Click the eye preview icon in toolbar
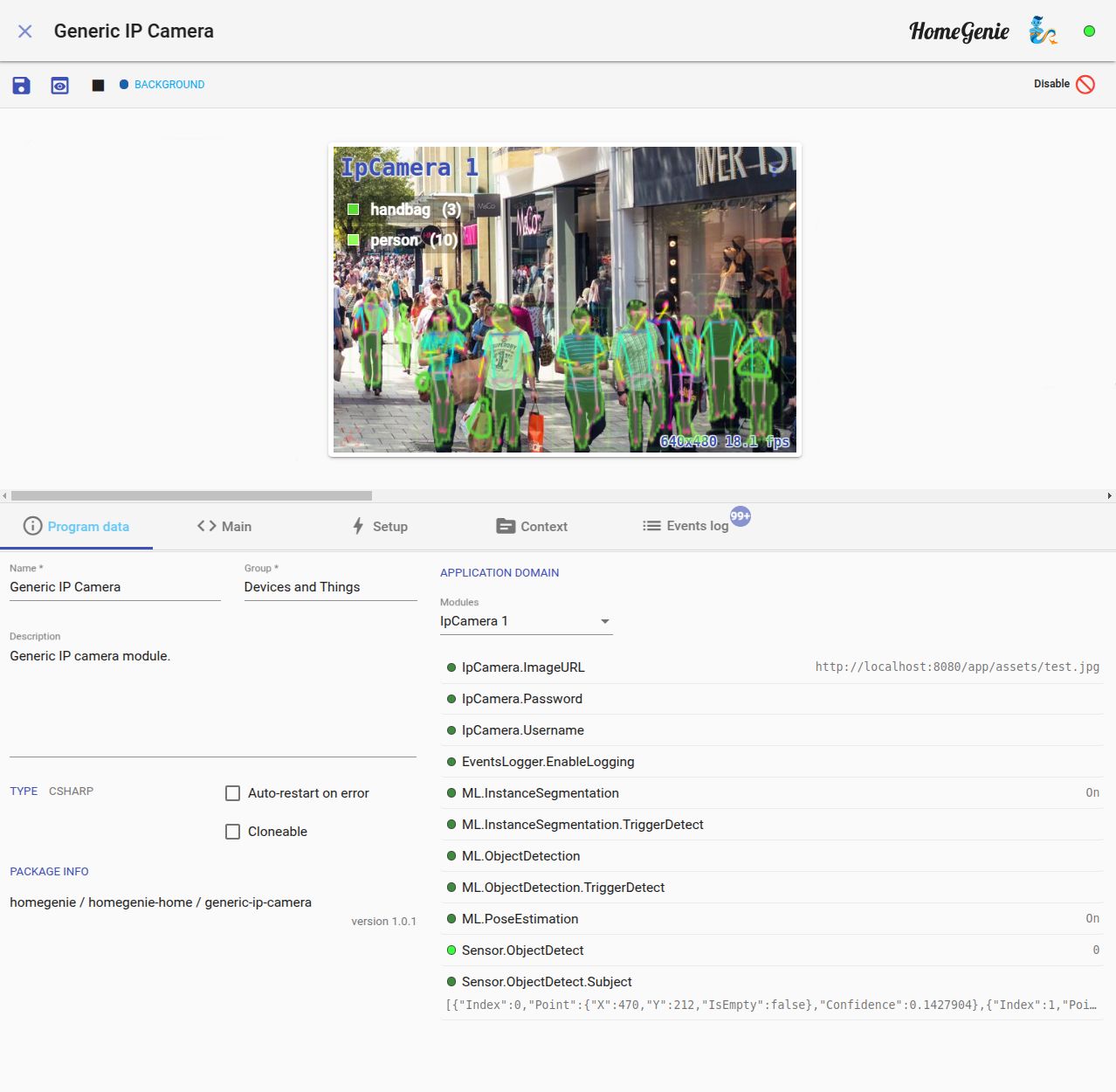Viewport: 1116px width, 1092px height. [59, 85]
